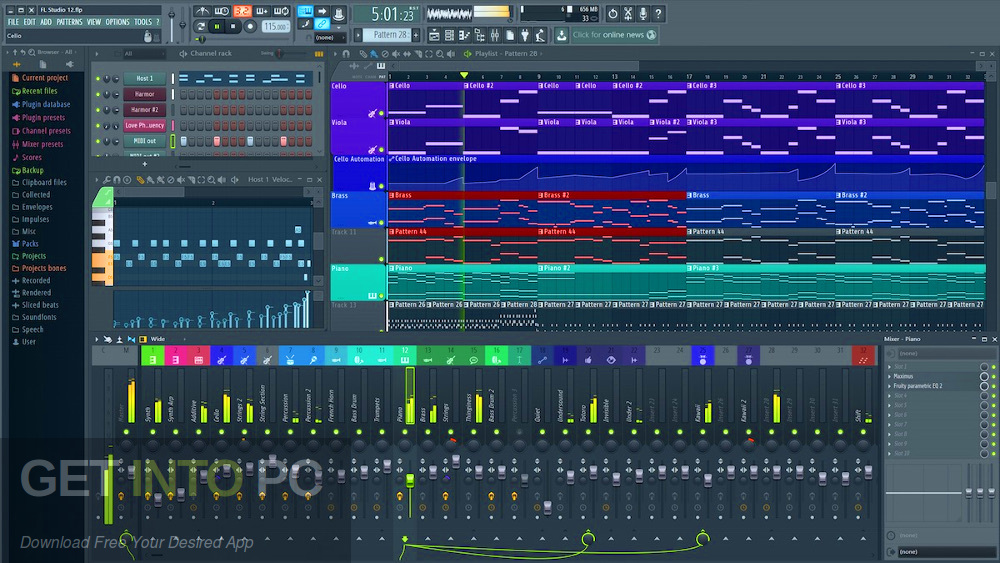The height and width of the screenshot is (563, 1000).
Task: Click the audio editor scissors icon
Action: click(x=628, y=13)
